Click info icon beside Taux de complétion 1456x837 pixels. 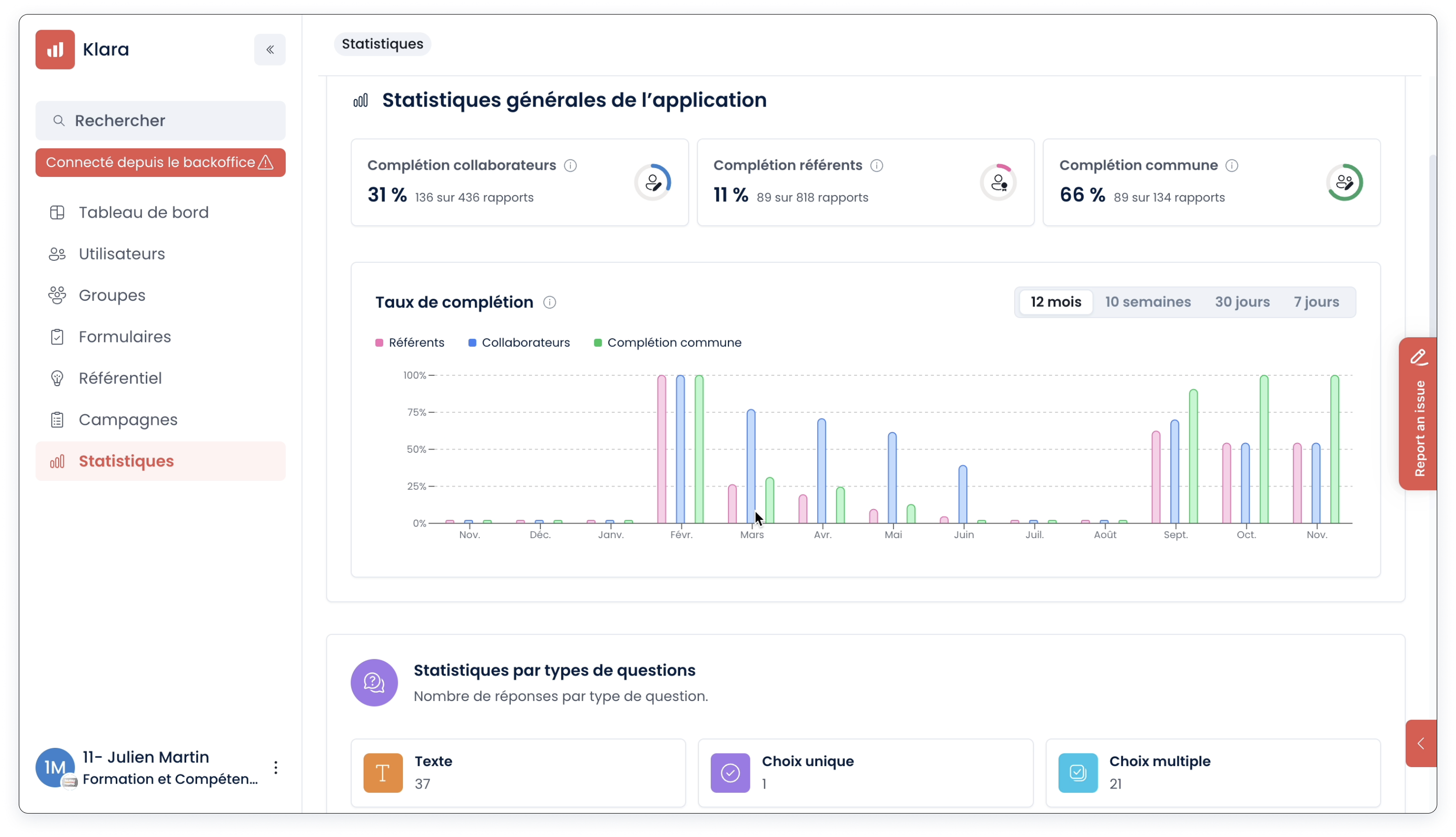coord(549,302)
